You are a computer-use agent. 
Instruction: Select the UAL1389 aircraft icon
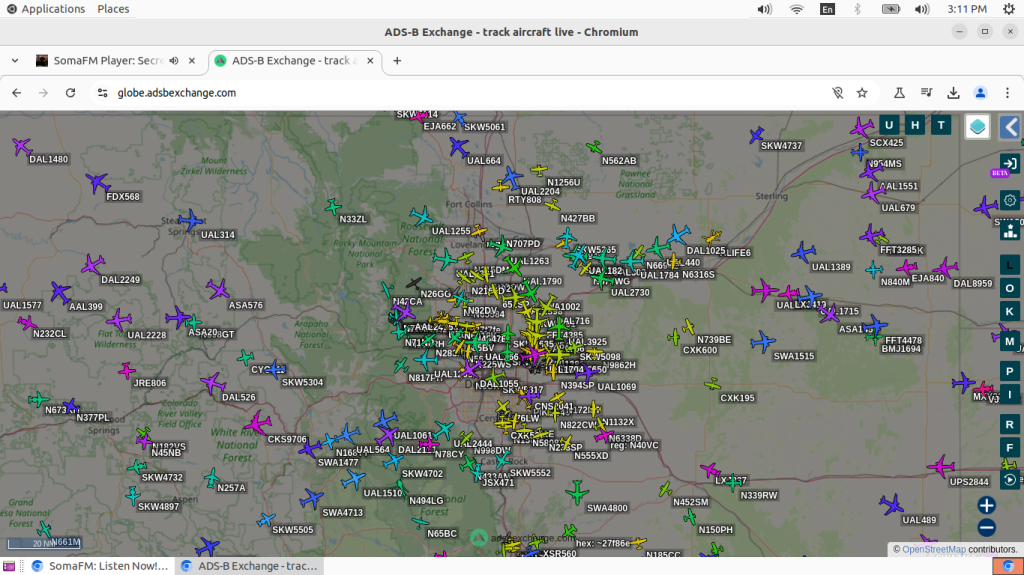tap(804, 253)
